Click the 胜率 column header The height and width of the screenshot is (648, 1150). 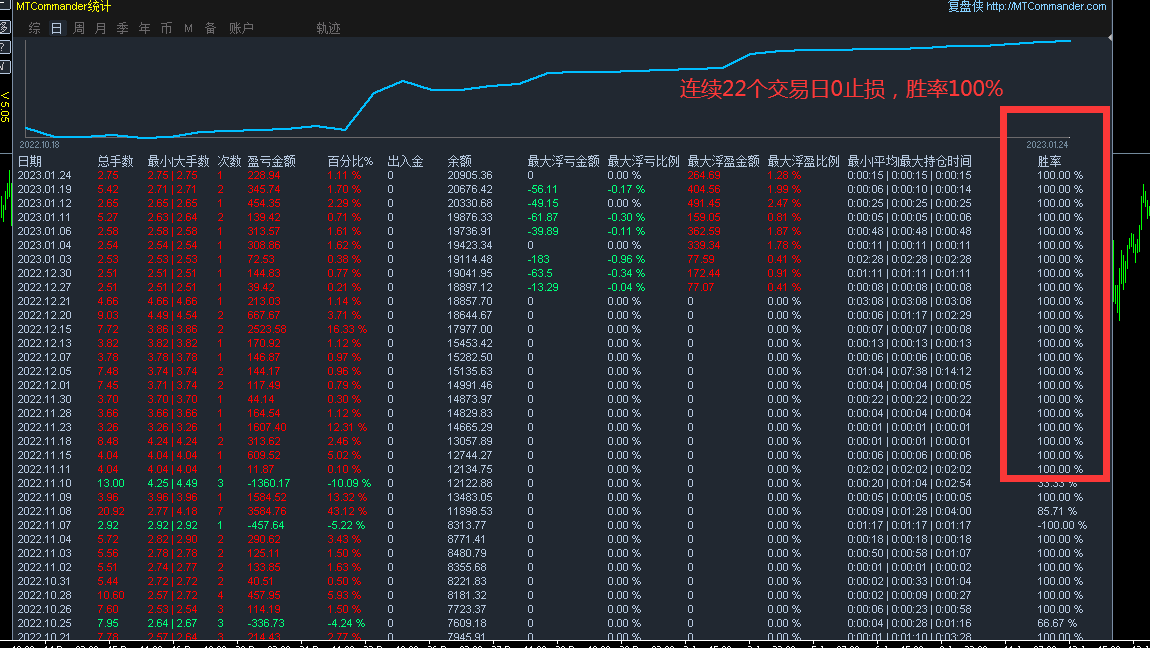point(1050,161)
